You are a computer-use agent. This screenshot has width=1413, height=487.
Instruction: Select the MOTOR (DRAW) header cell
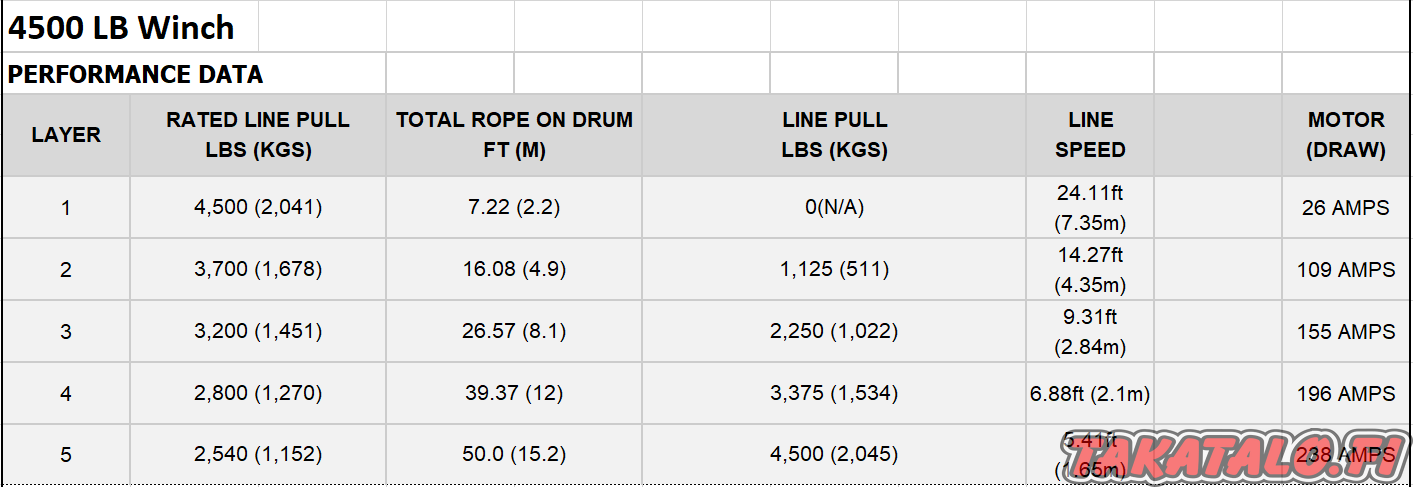point(1346,135)
